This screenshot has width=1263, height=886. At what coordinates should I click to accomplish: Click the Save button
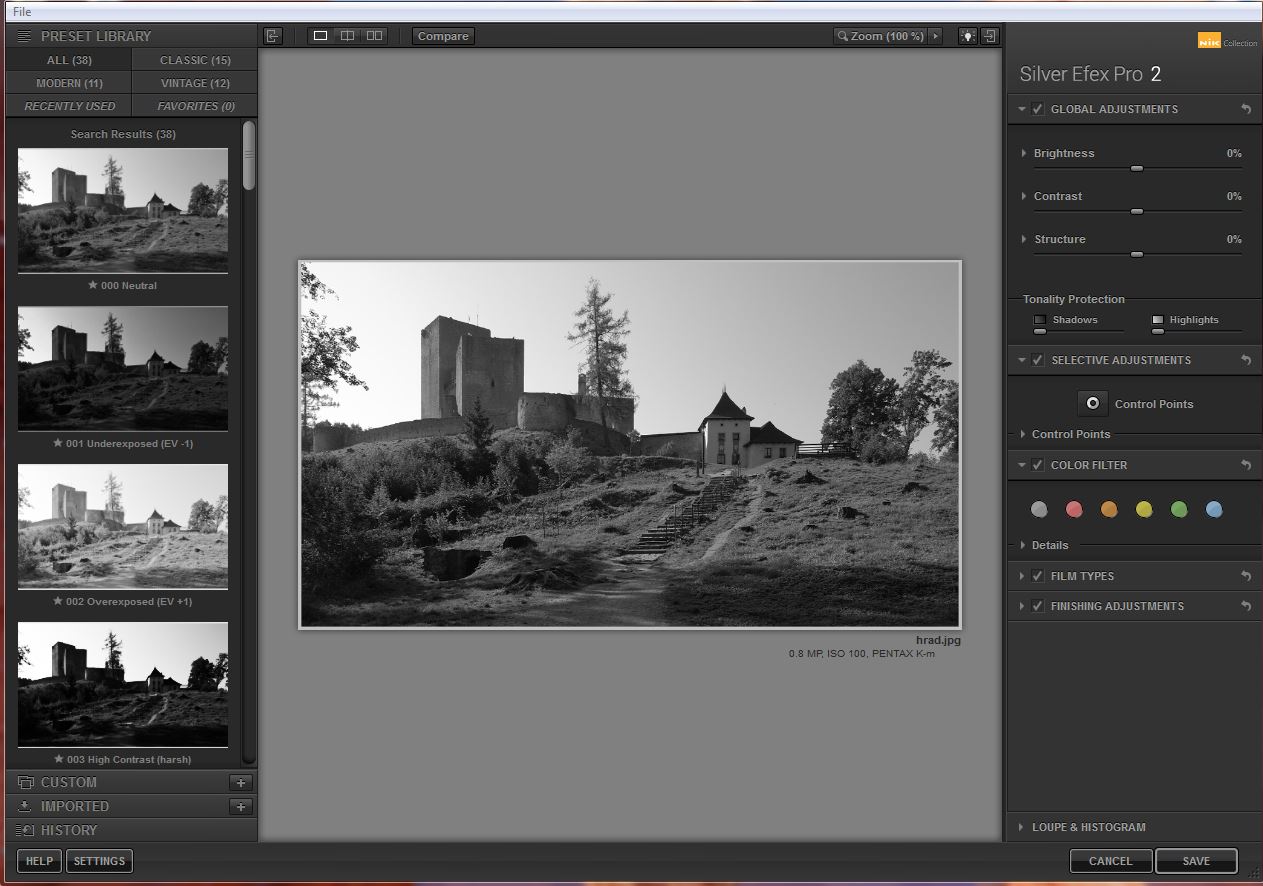click(x=1195, y=861)
